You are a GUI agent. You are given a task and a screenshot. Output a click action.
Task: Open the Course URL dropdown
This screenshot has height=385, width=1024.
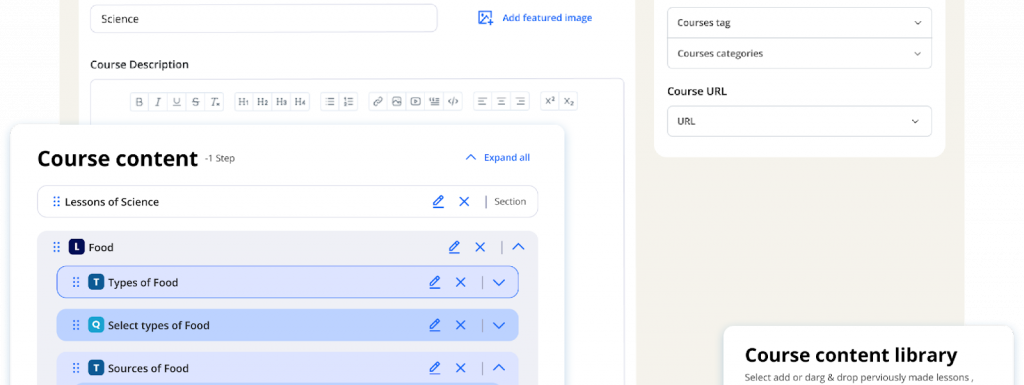799,121
